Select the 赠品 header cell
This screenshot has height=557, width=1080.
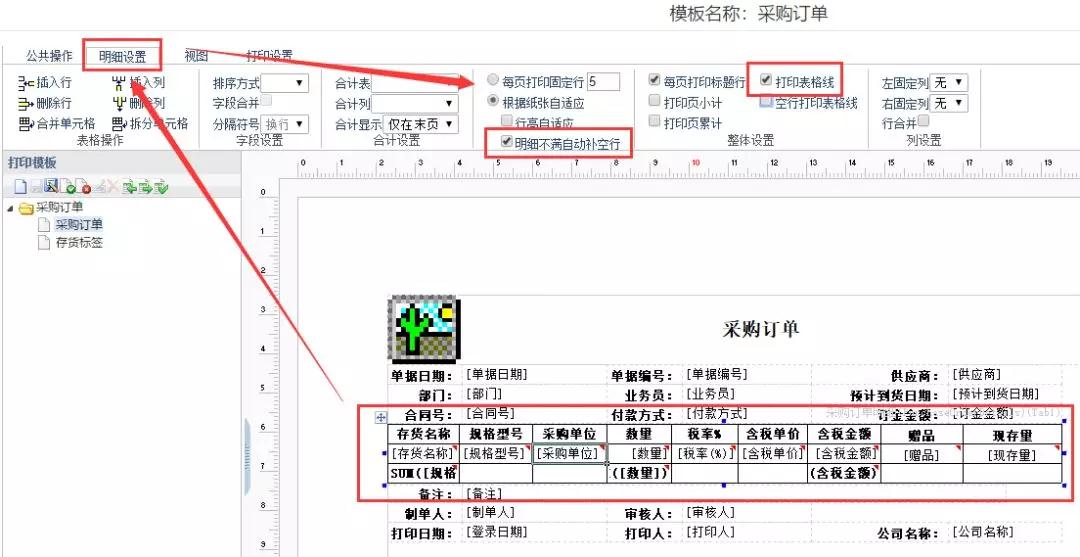point(922,435)
